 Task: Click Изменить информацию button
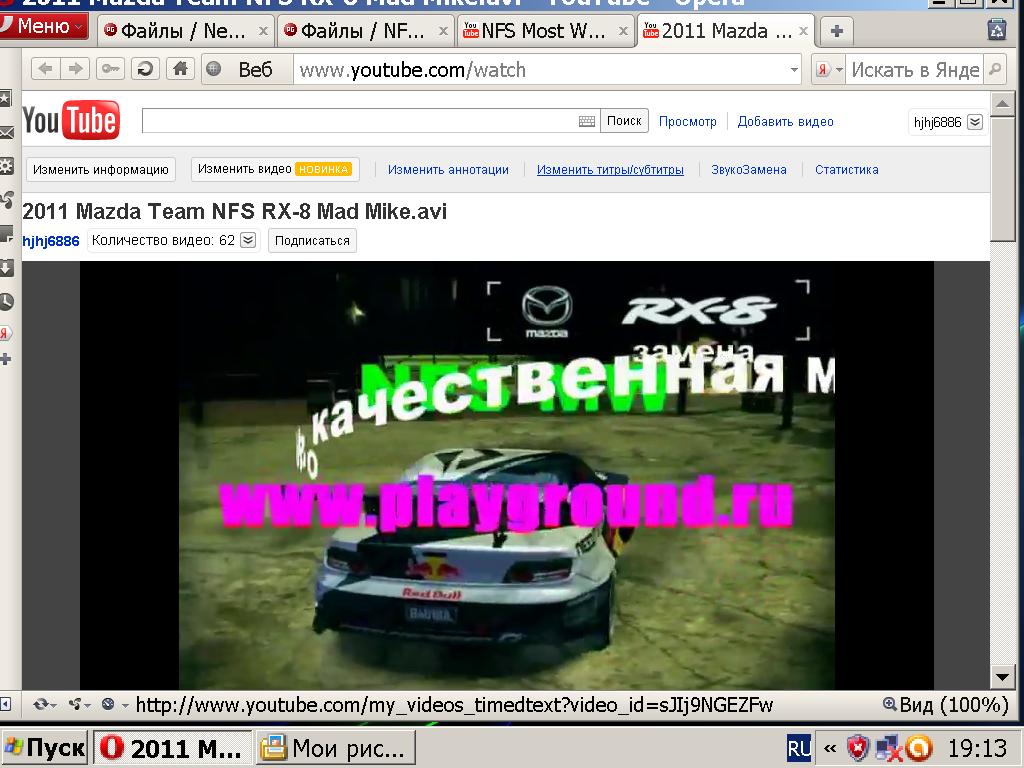coord(101,170)
